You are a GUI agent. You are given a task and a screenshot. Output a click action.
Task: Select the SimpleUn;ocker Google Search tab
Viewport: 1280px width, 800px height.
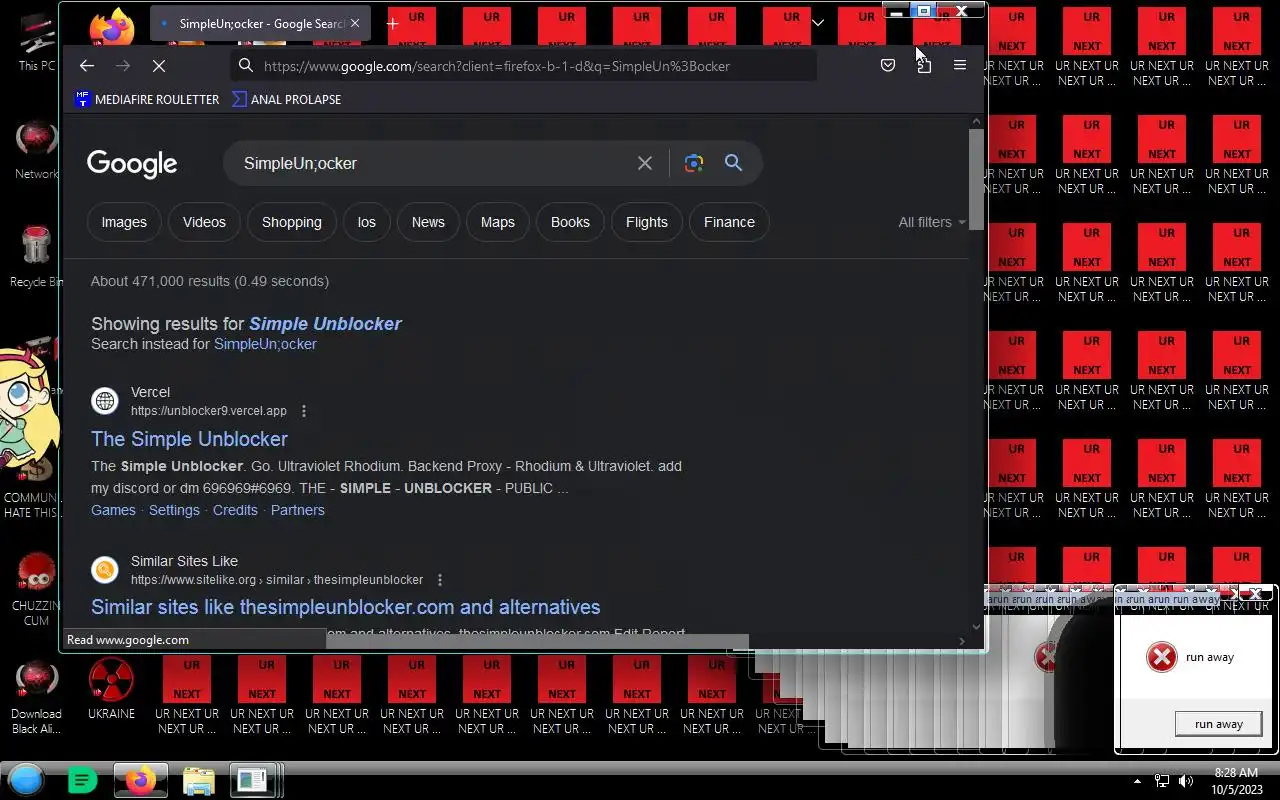tap(260, 23)
